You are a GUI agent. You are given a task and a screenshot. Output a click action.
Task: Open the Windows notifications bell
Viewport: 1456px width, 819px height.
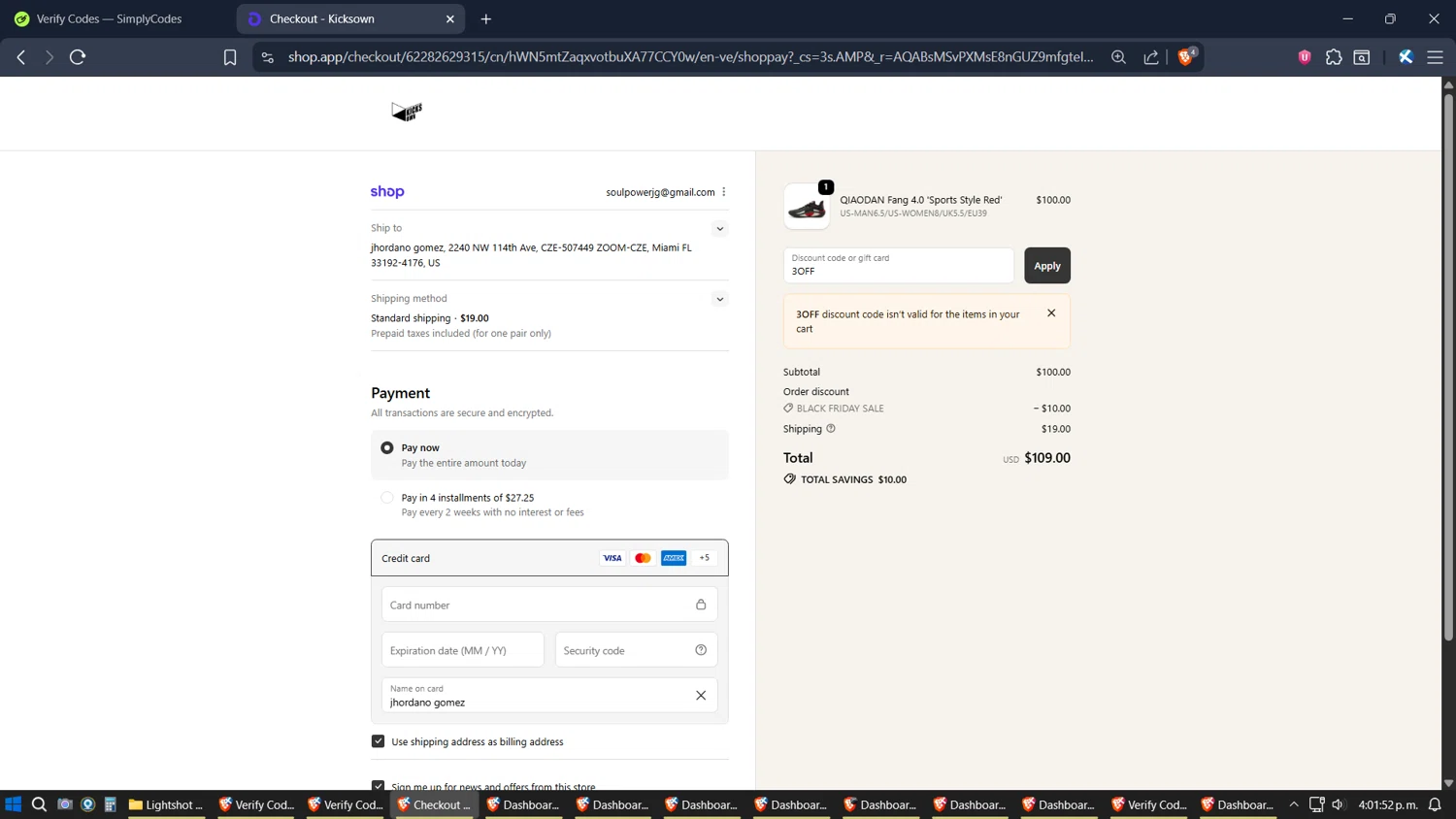click(x=1435, y=804)
